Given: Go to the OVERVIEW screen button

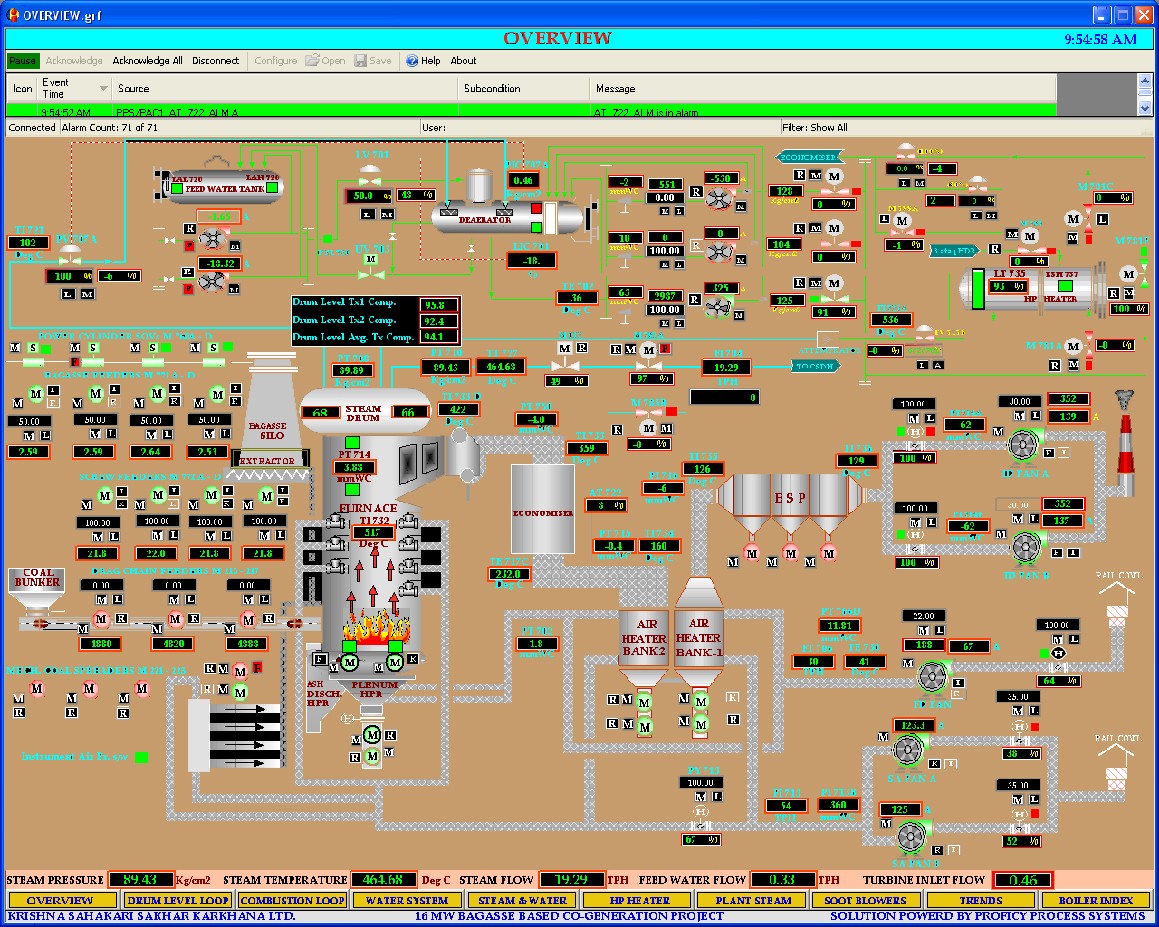Looking at the screenshot, I should tap(61, 900).
